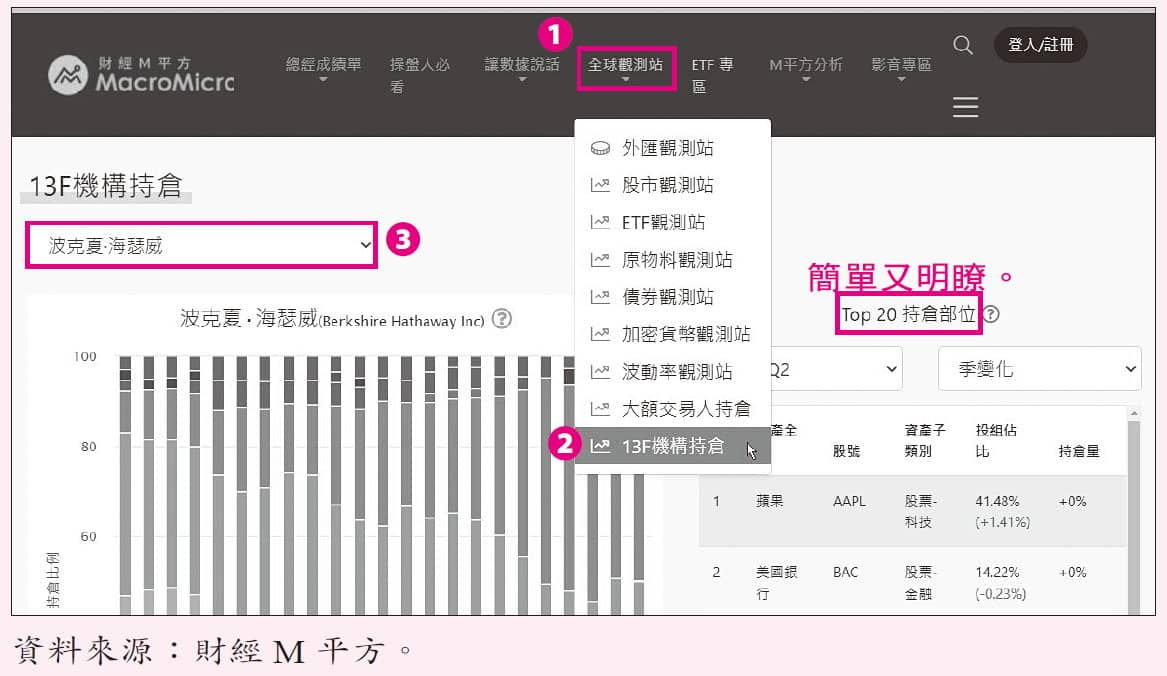Click chart icon beside 波動率觀測站

click(x=600, y=372)
